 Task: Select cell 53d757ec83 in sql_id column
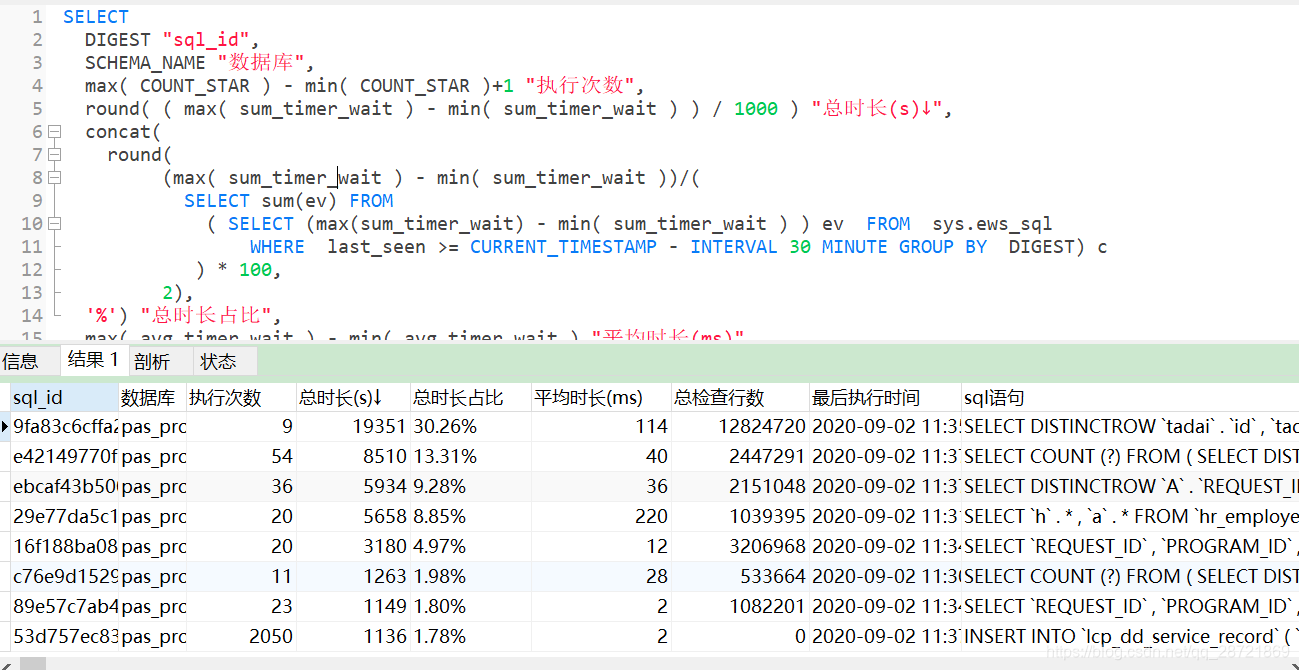tap(65, 637)
